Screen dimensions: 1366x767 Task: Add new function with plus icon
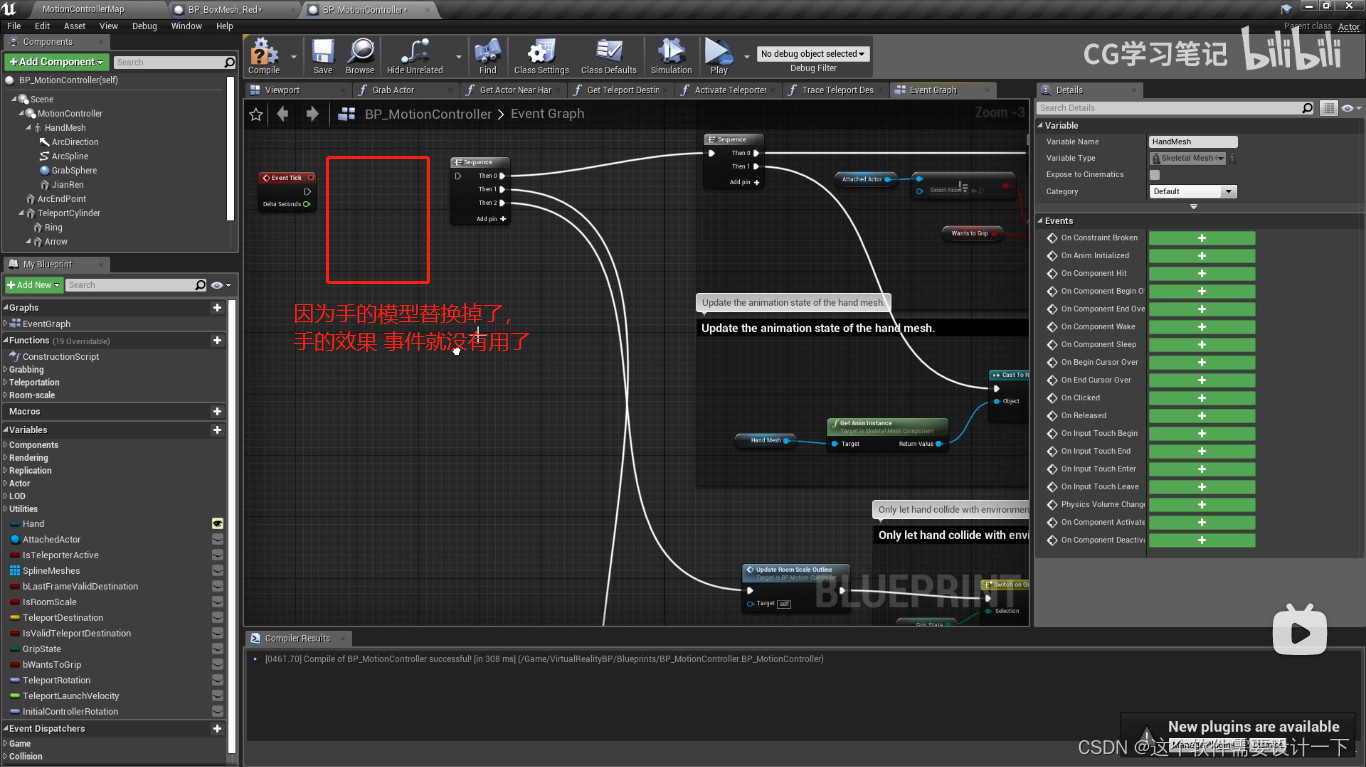(x=217, y=341)
